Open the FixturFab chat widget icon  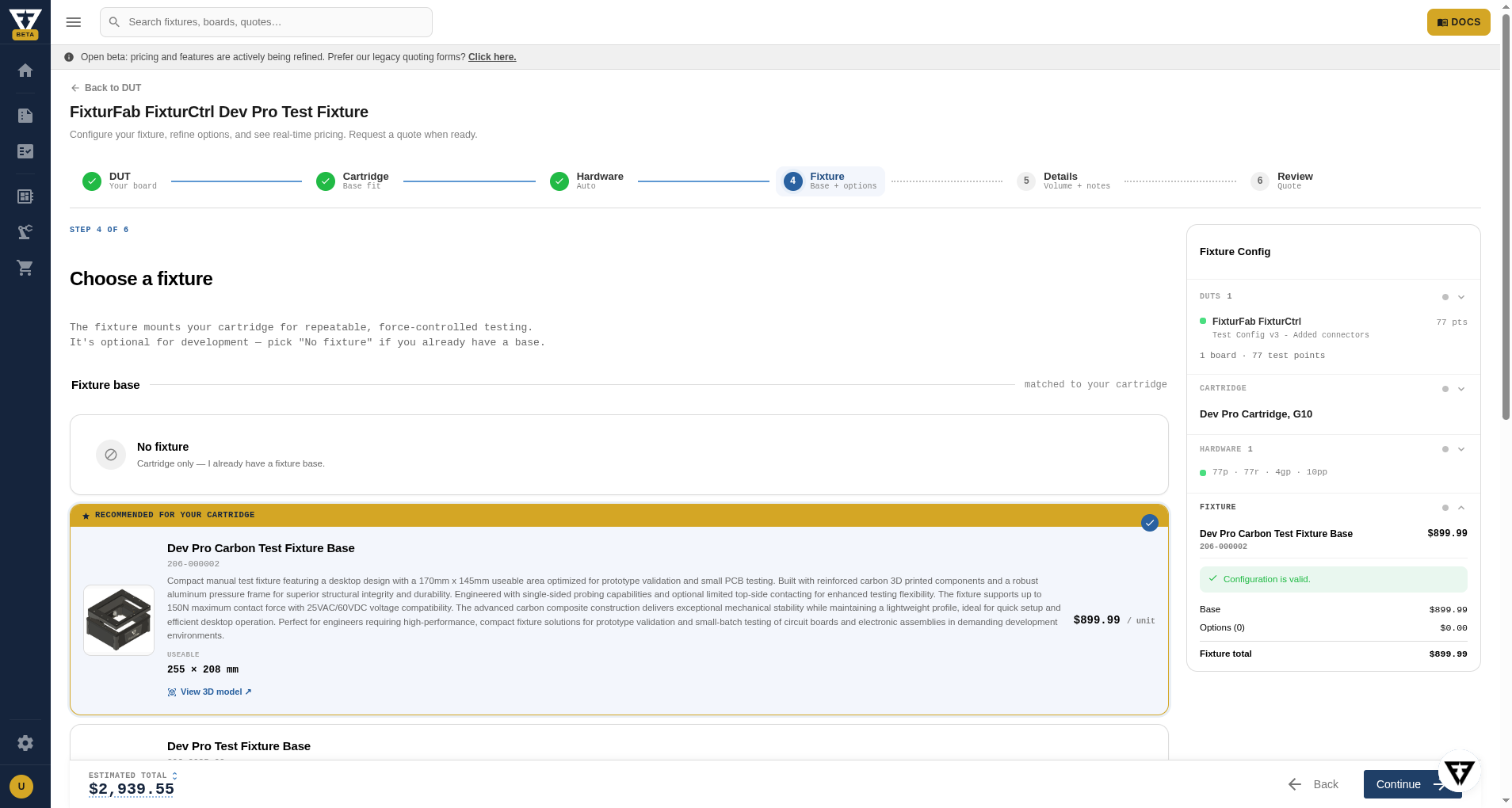coord(1459,772)
